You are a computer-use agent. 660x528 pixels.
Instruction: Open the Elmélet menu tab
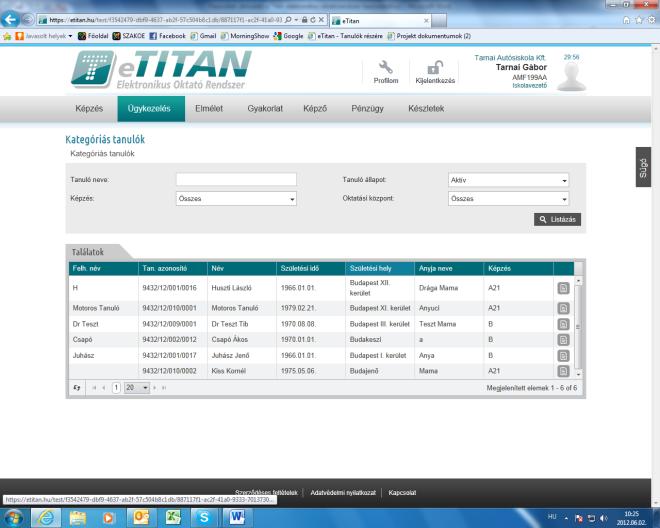click(209, 109)
